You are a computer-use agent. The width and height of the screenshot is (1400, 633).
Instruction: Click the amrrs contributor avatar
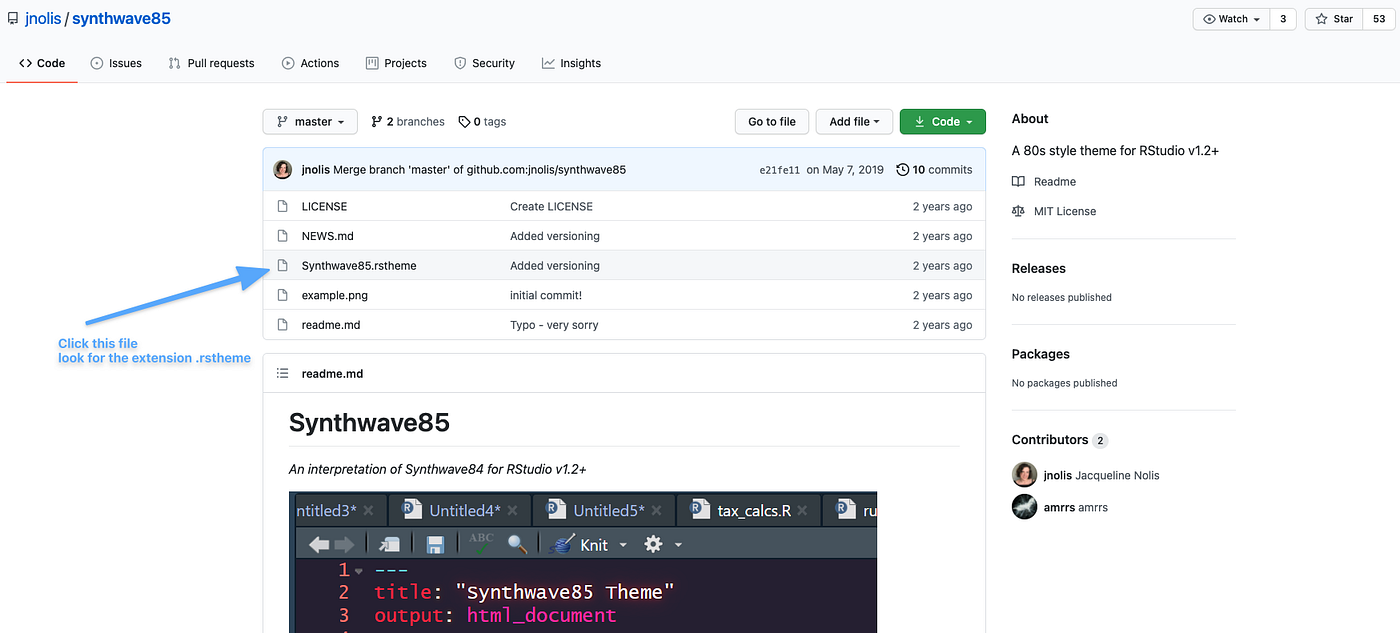pos(1024,507)
